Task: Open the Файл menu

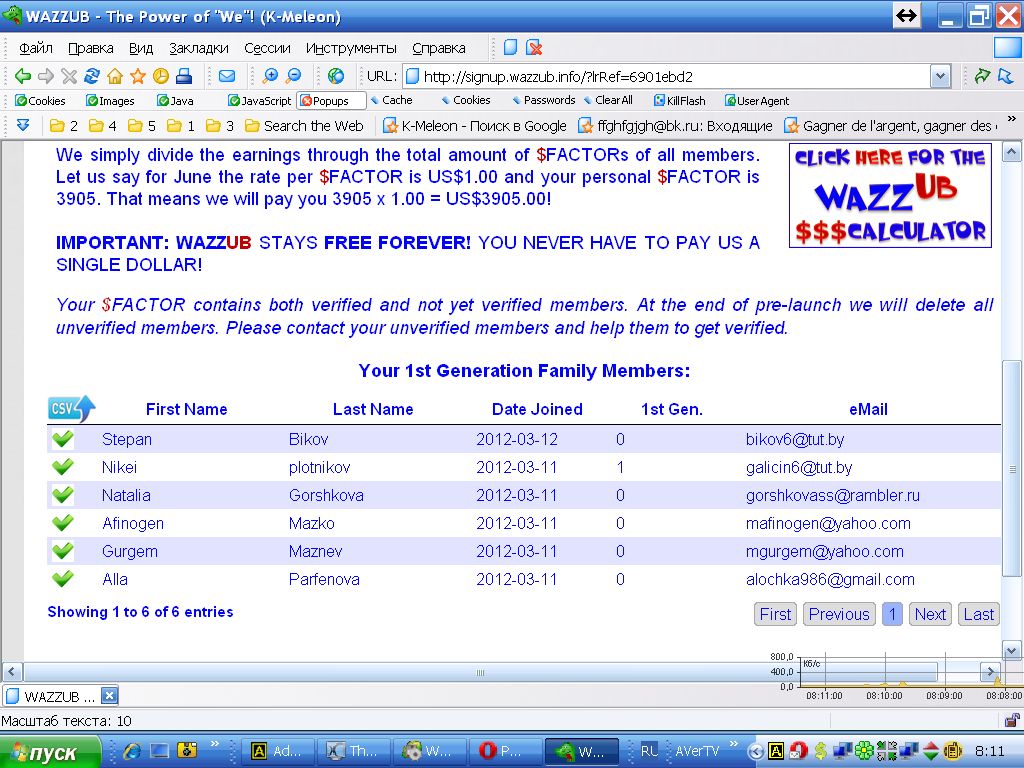Action: [x=36, y=48]
